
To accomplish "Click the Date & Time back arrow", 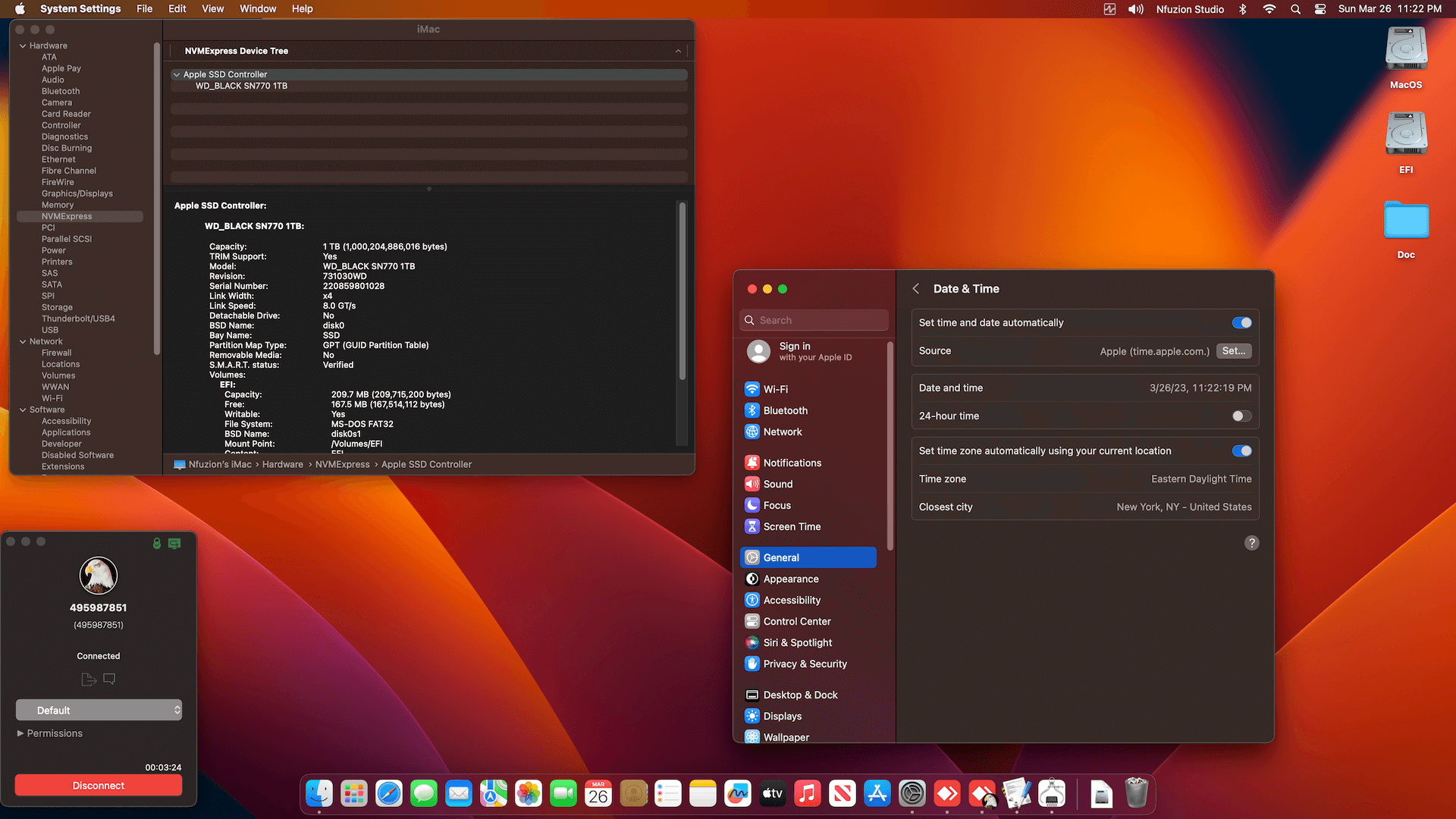I will 916,289.
